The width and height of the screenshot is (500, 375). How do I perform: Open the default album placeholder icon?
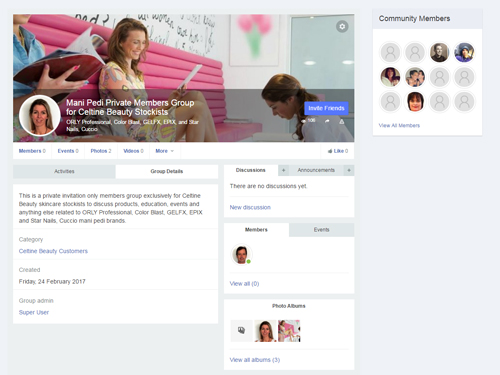[x=241, y=331]
